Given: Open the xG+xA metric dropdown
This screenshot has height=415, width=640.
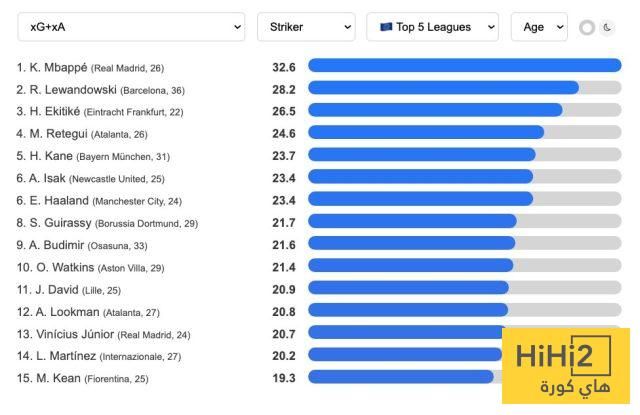Looking at the screenshot, I should [131, 27].
